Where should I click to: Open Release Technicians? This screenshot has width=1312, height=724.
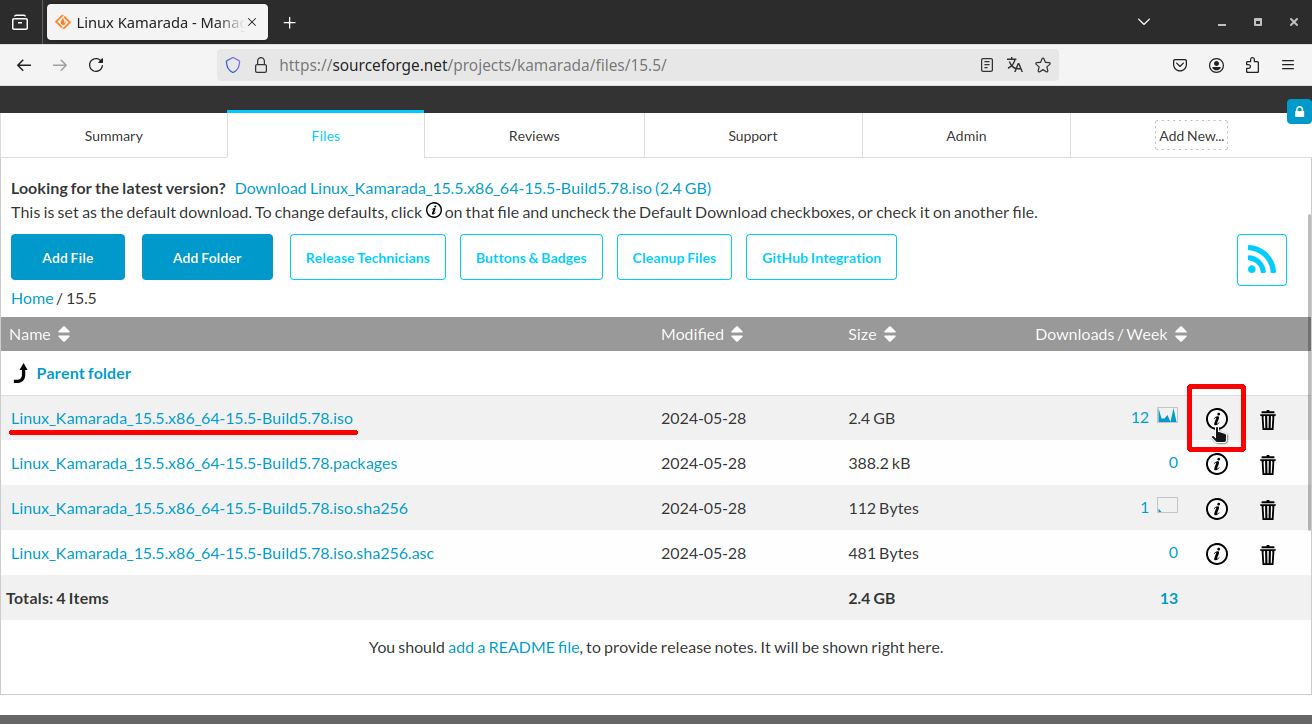(x=368, y=257)
